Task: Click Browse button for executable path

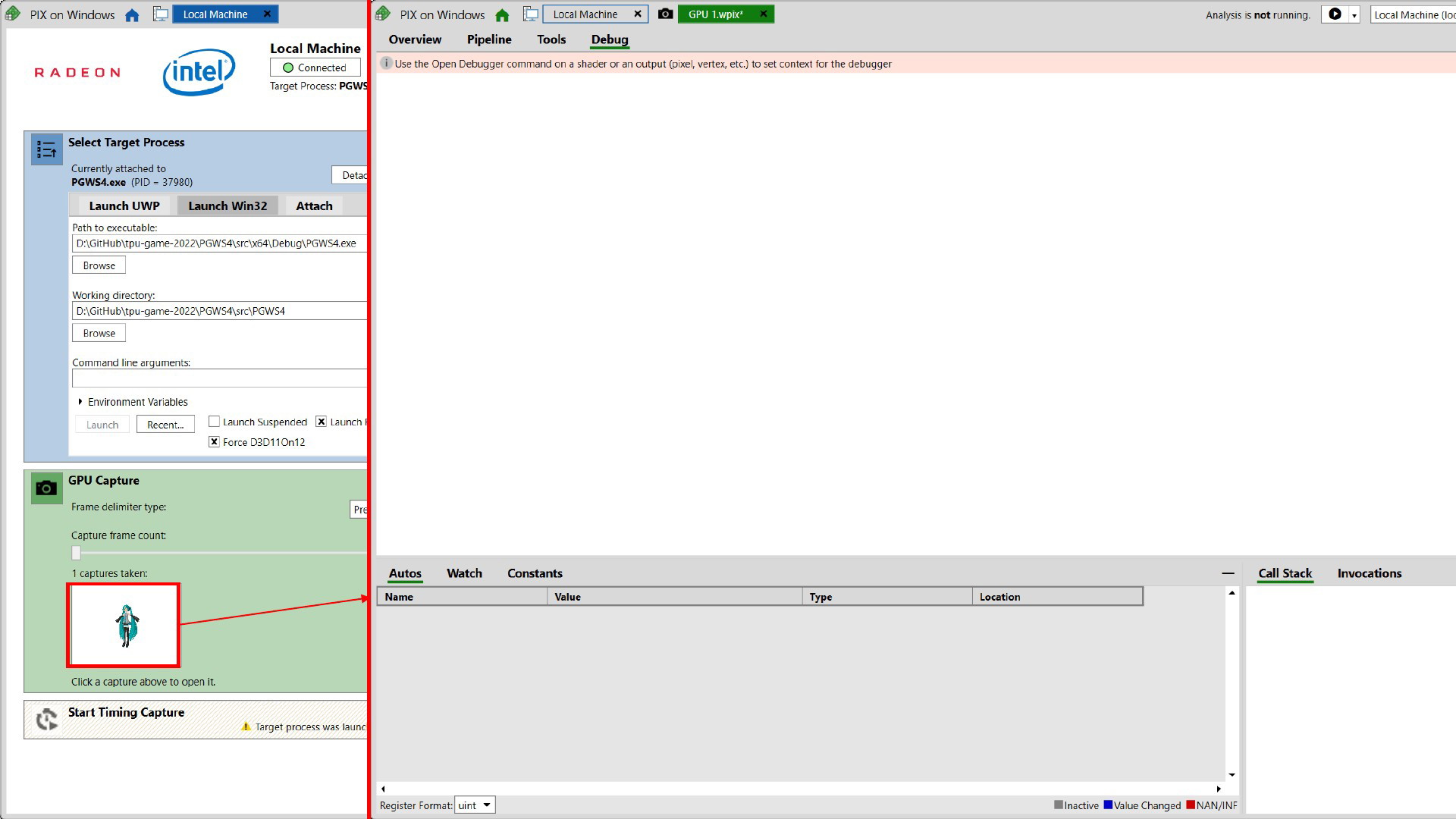Action: tap(99, 265)
